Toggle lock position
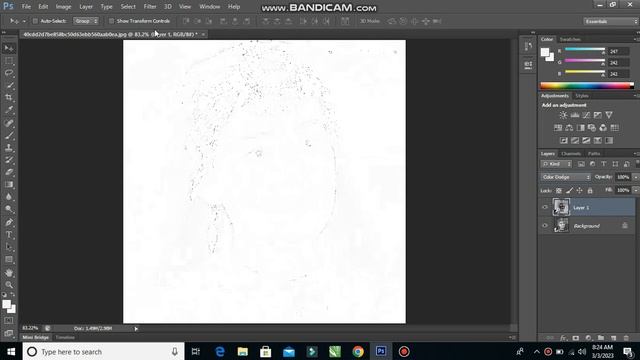This screenshot has width=640, height=360. coord(580,191)
